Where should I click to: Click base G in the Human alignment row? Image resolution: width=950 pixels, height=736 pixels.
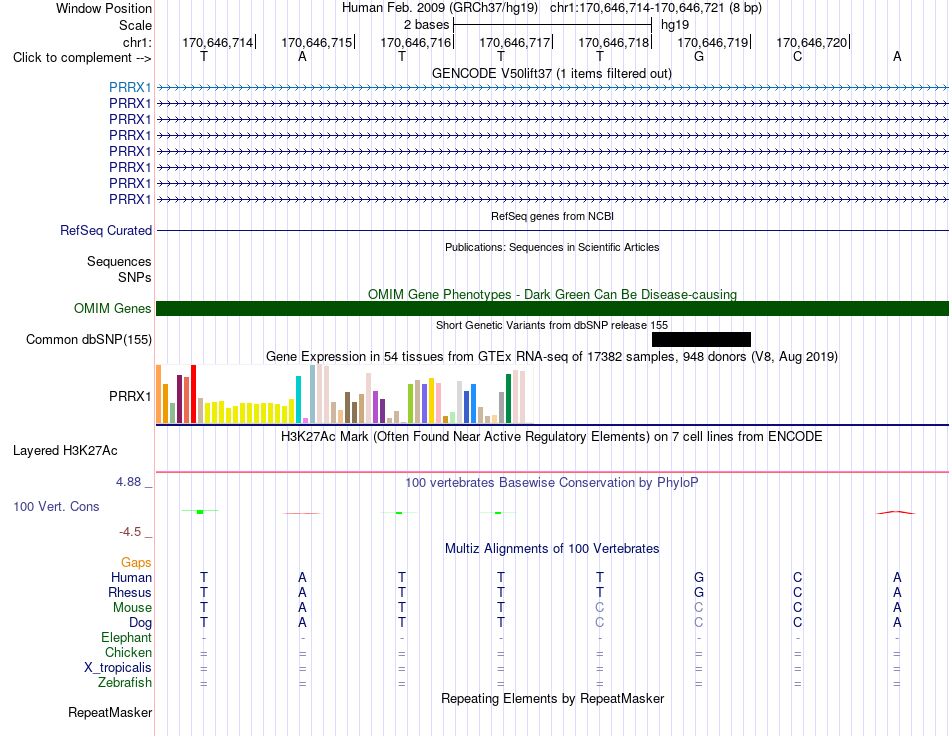pyautogui.click(x=699, y=577)
